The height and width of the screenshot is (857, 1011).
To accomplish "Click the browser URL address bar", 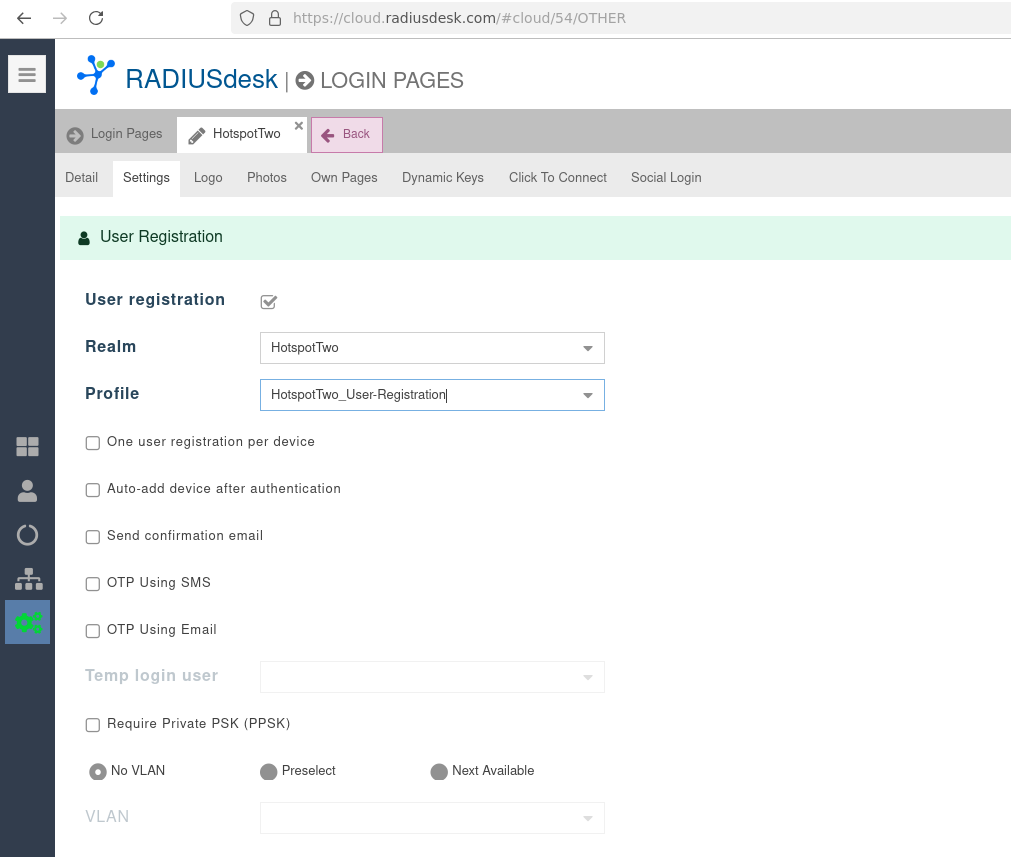I will click(600, 18).
